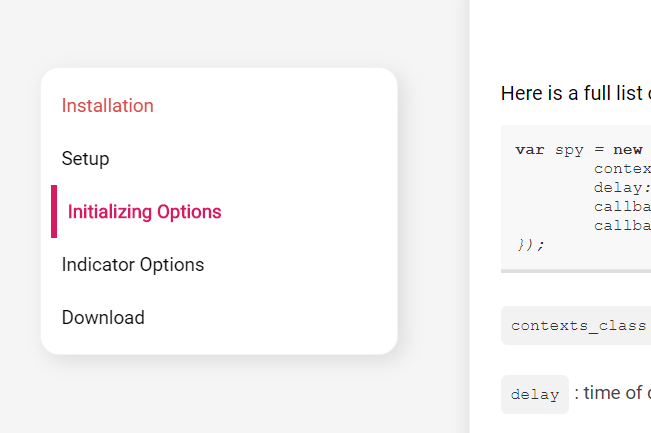
Task: Jump to the Indicator Options section
Action: tap(133, 264)
